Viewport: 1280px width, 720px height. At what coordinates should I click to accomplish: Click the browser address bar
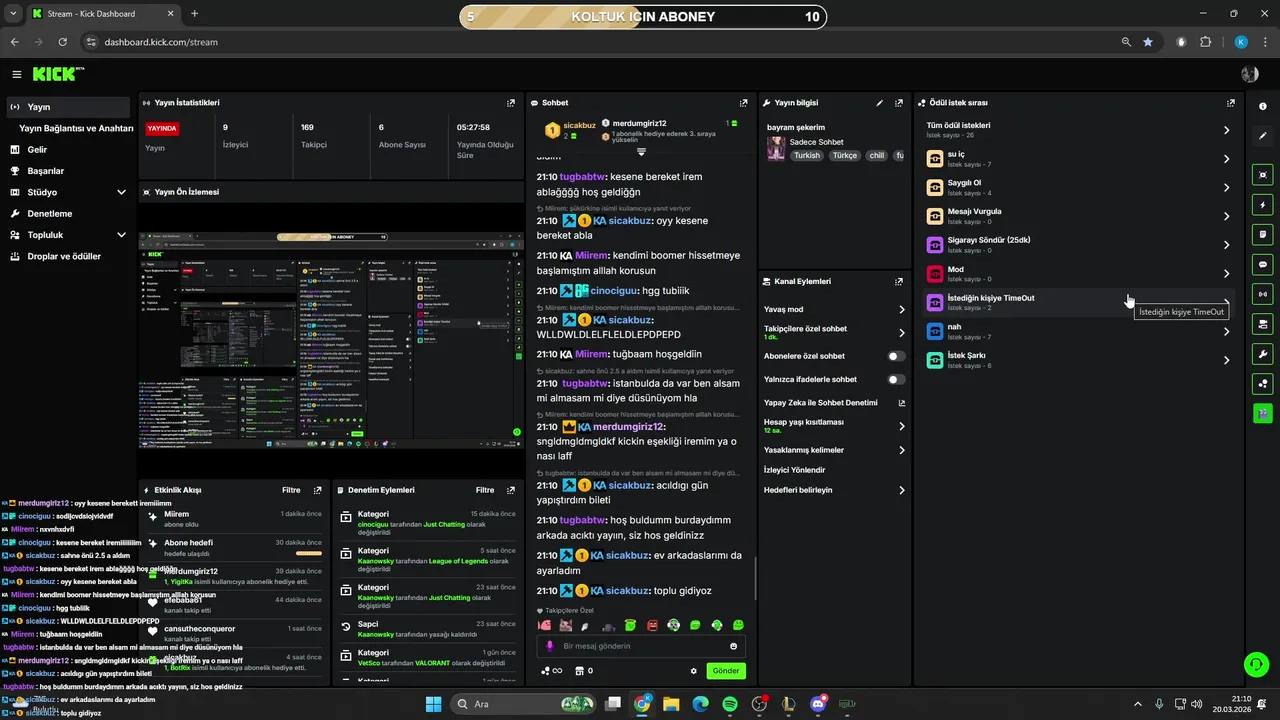[600, 42]
